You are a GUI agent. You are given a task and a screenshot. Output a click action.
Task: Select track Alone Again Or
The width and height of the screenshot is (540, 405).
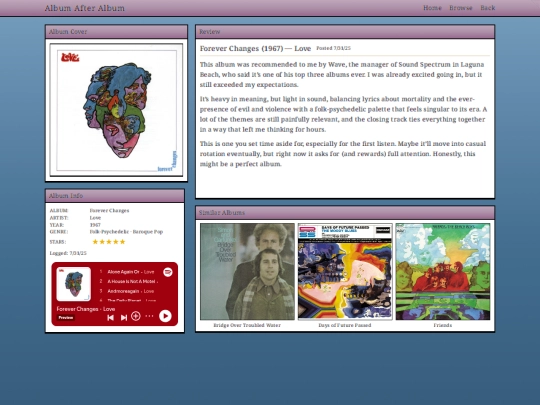point(123,272)
